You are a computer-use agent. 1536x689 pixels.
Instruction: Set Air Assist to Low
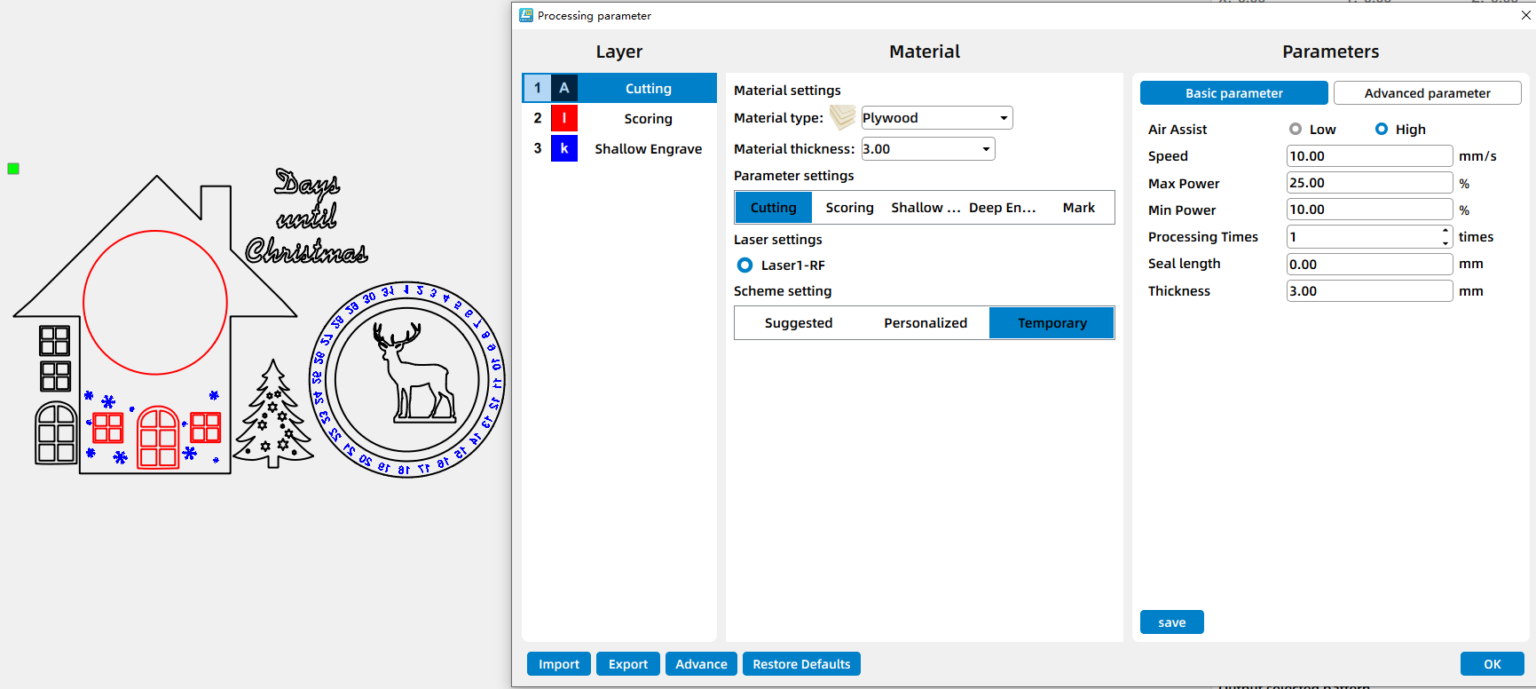click(x=1296, y=129)
